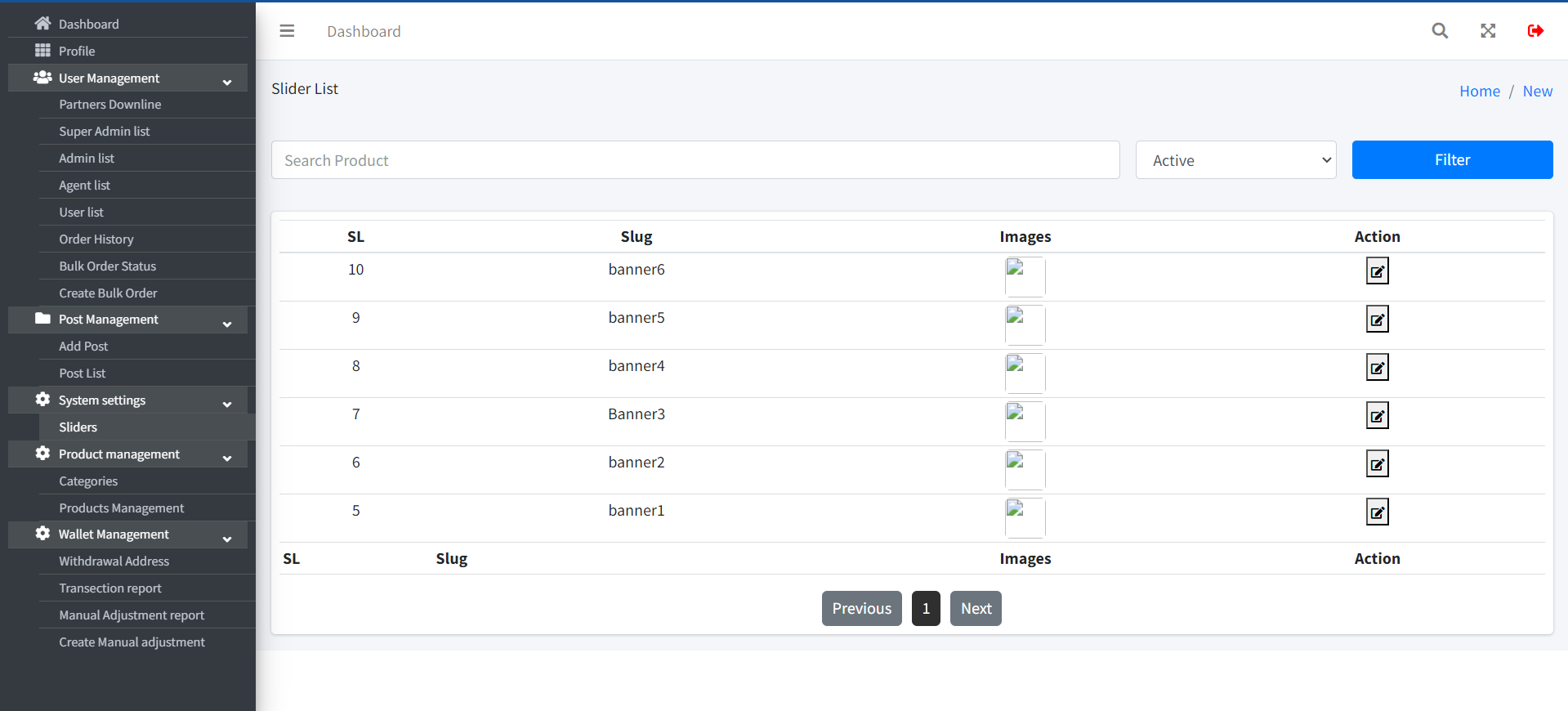Click the hamburger menu toggle icon
This screenshot has height=711, width=1568.
[x=287, y=31]
